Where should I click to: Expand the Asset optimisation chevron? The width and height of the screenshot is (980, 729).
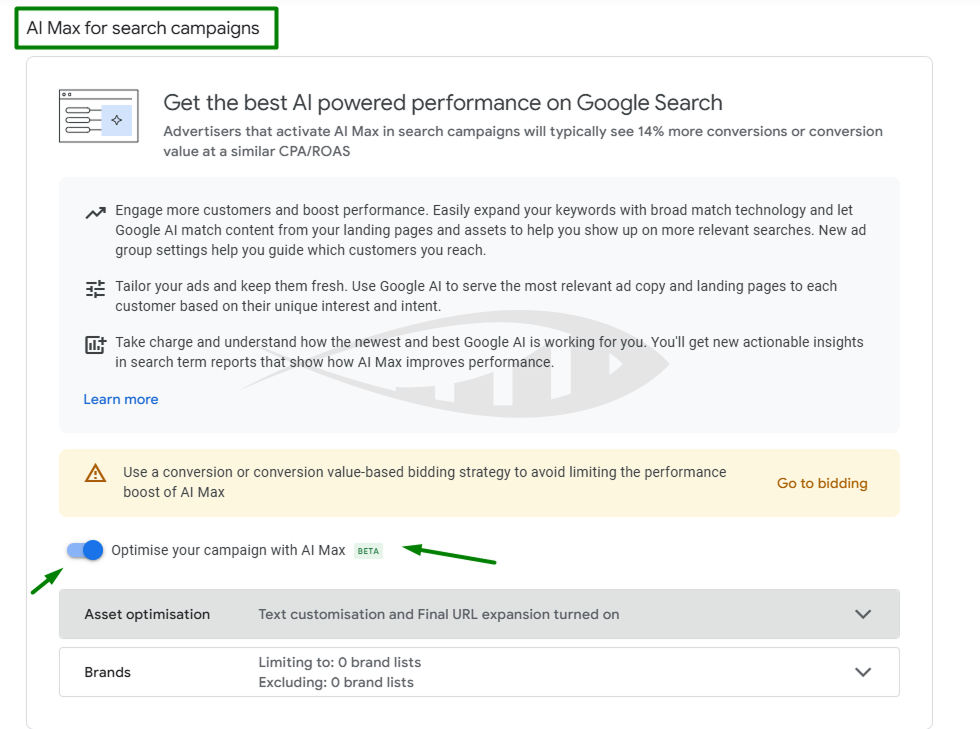point(863,614)
